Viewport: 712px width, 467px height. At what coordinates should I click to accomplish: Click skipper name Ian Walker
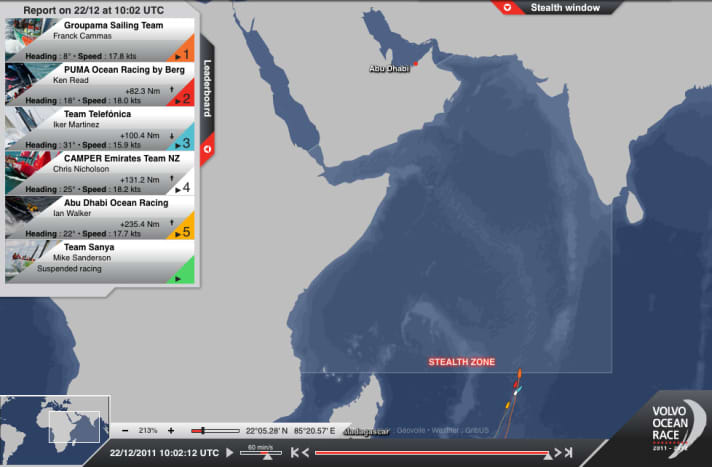(x=72, y=213)
